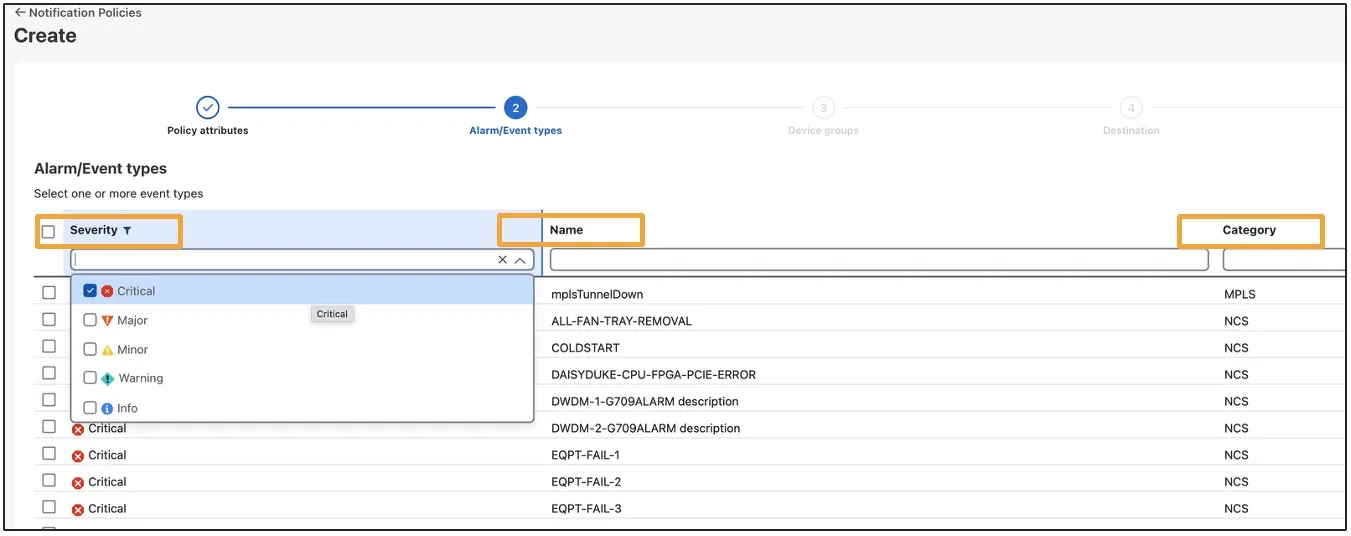Toggle the select-all checkbox in header
This screenshot has width=1351, height=536.
coord(48,232)
